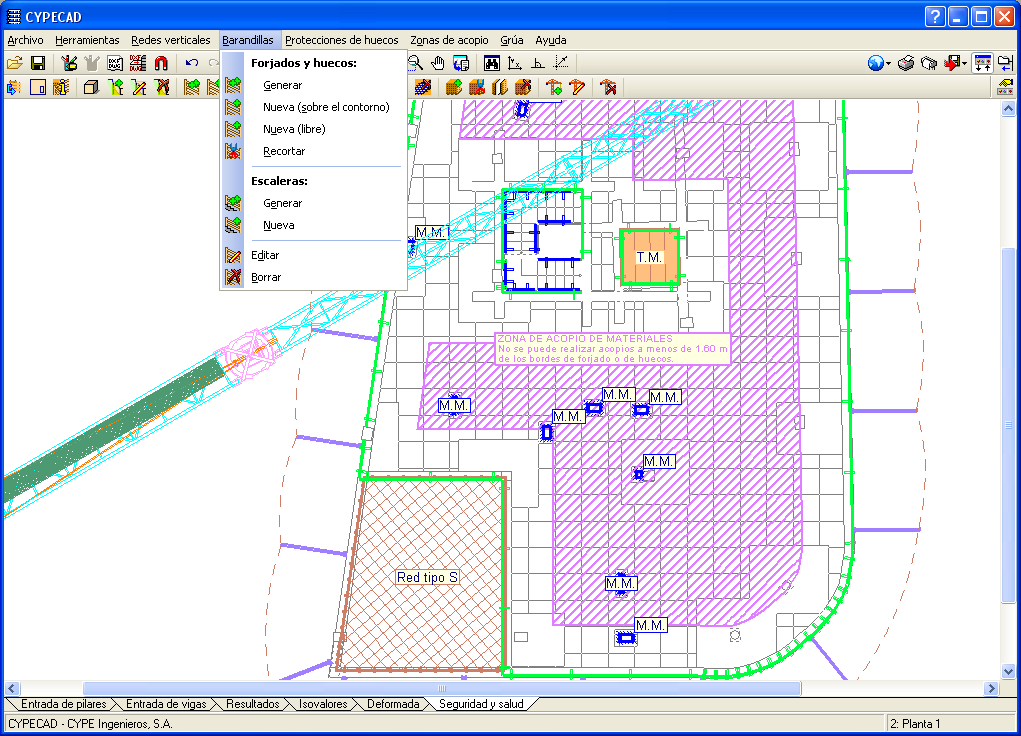Viewport: 1021px width, 736px height.
Task: Open the Zonas de acopio menu
Action: (x=449, y=40)
